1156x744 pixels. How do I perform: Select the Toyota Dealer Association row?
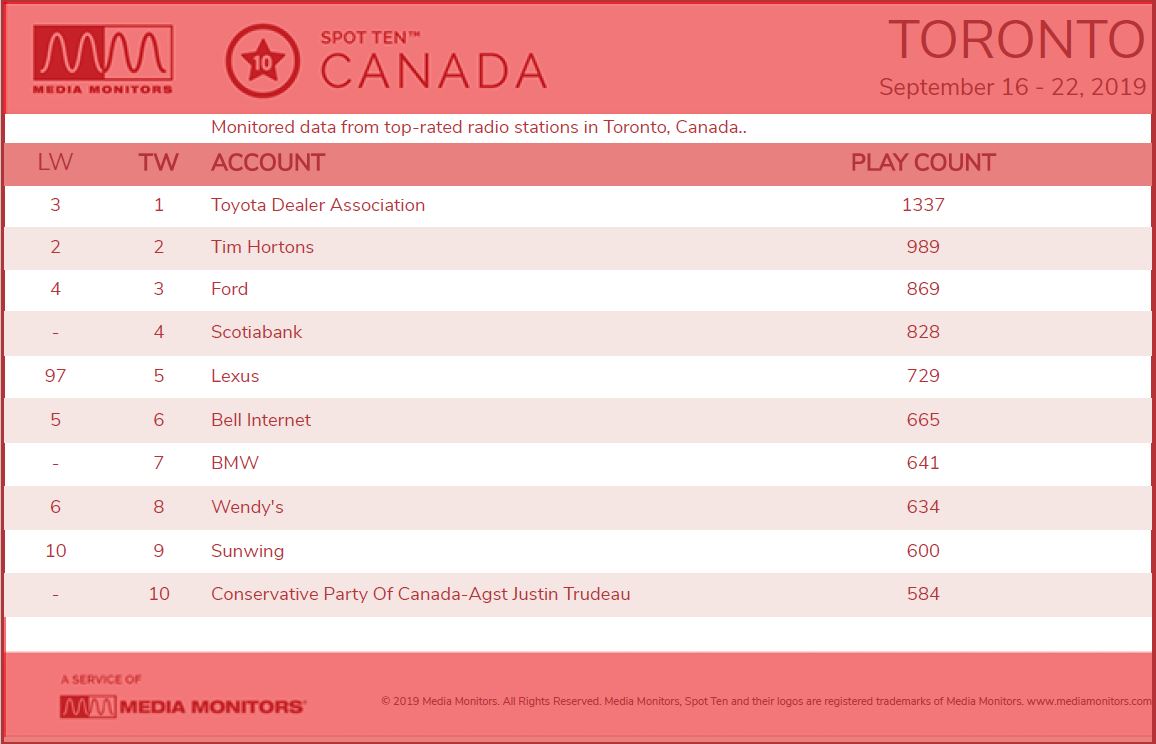[x=577, y=205]
